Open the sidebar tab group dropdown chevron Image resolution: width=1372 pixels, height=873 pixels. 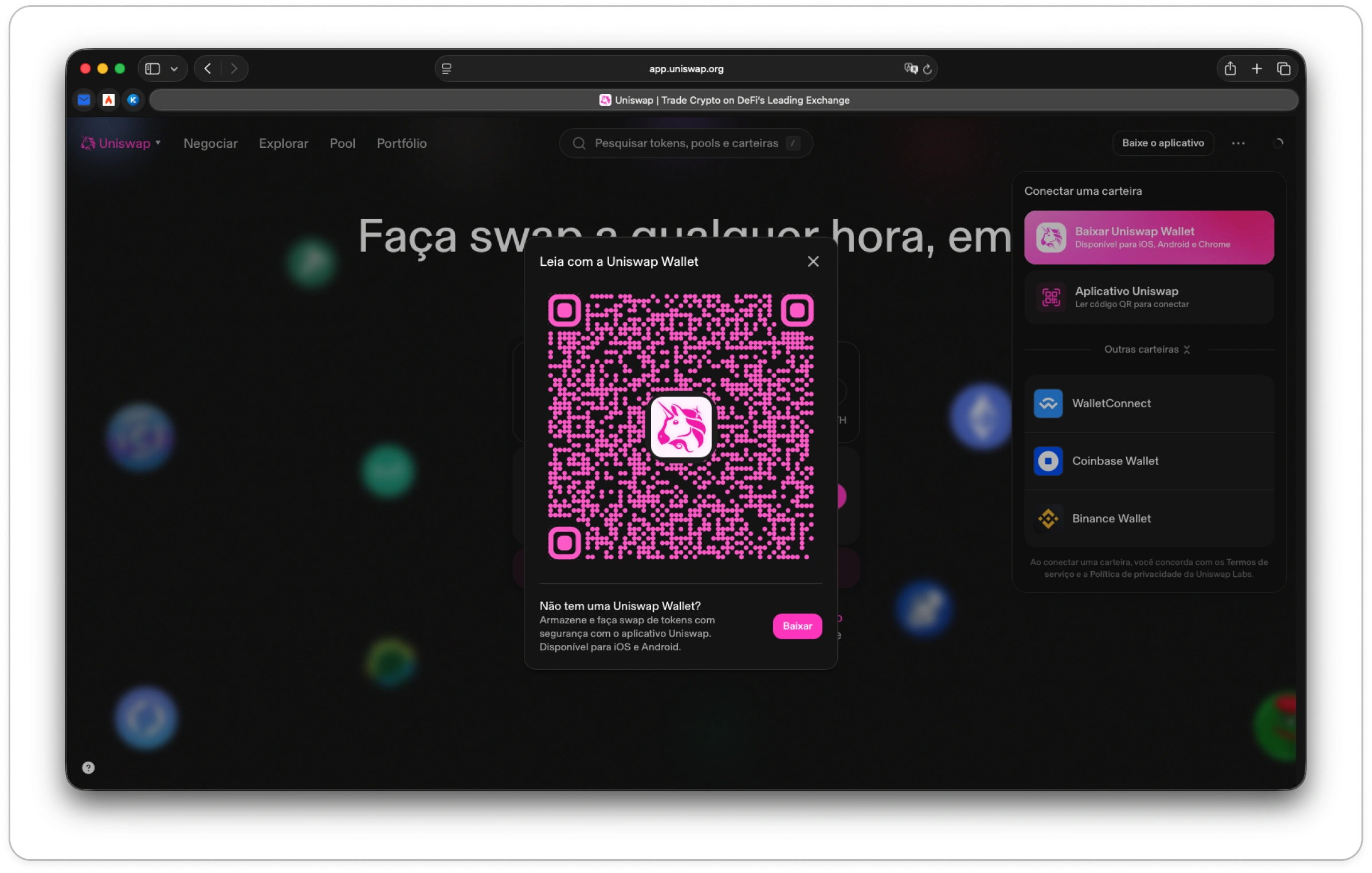[x=174, y=69]
